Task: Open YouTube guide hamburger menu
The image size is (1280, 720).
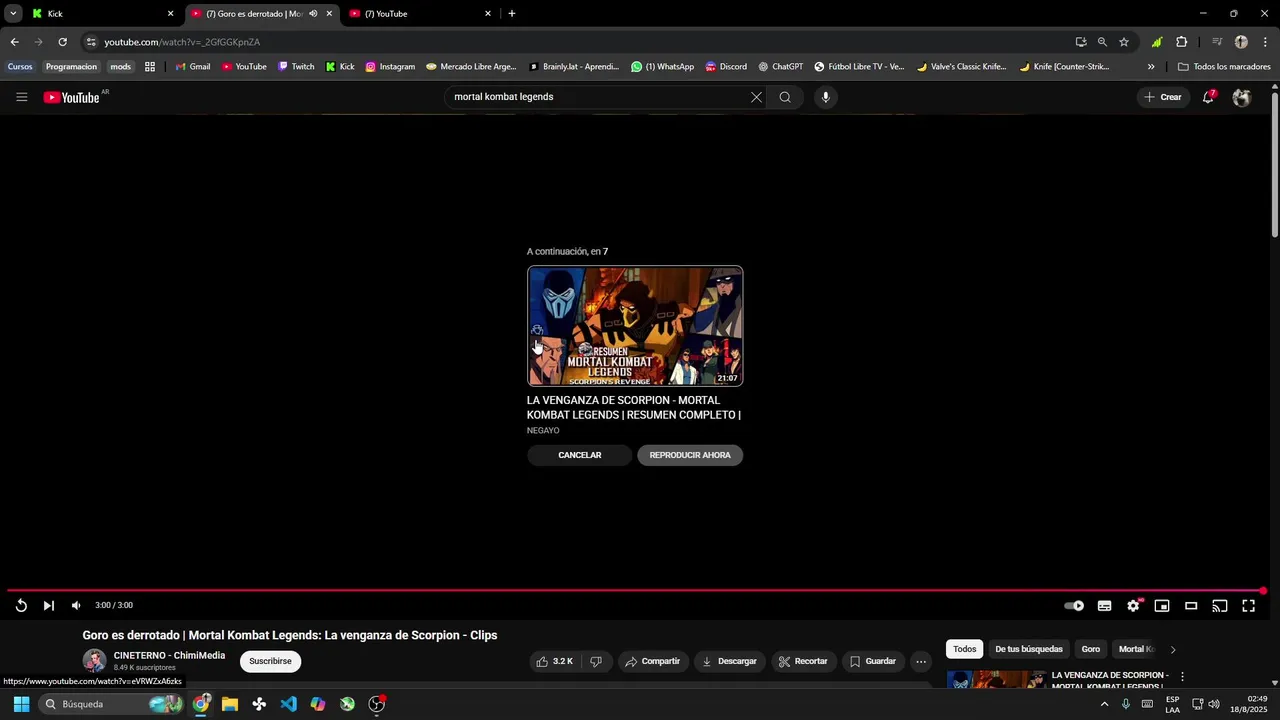Action: (21, 97)
